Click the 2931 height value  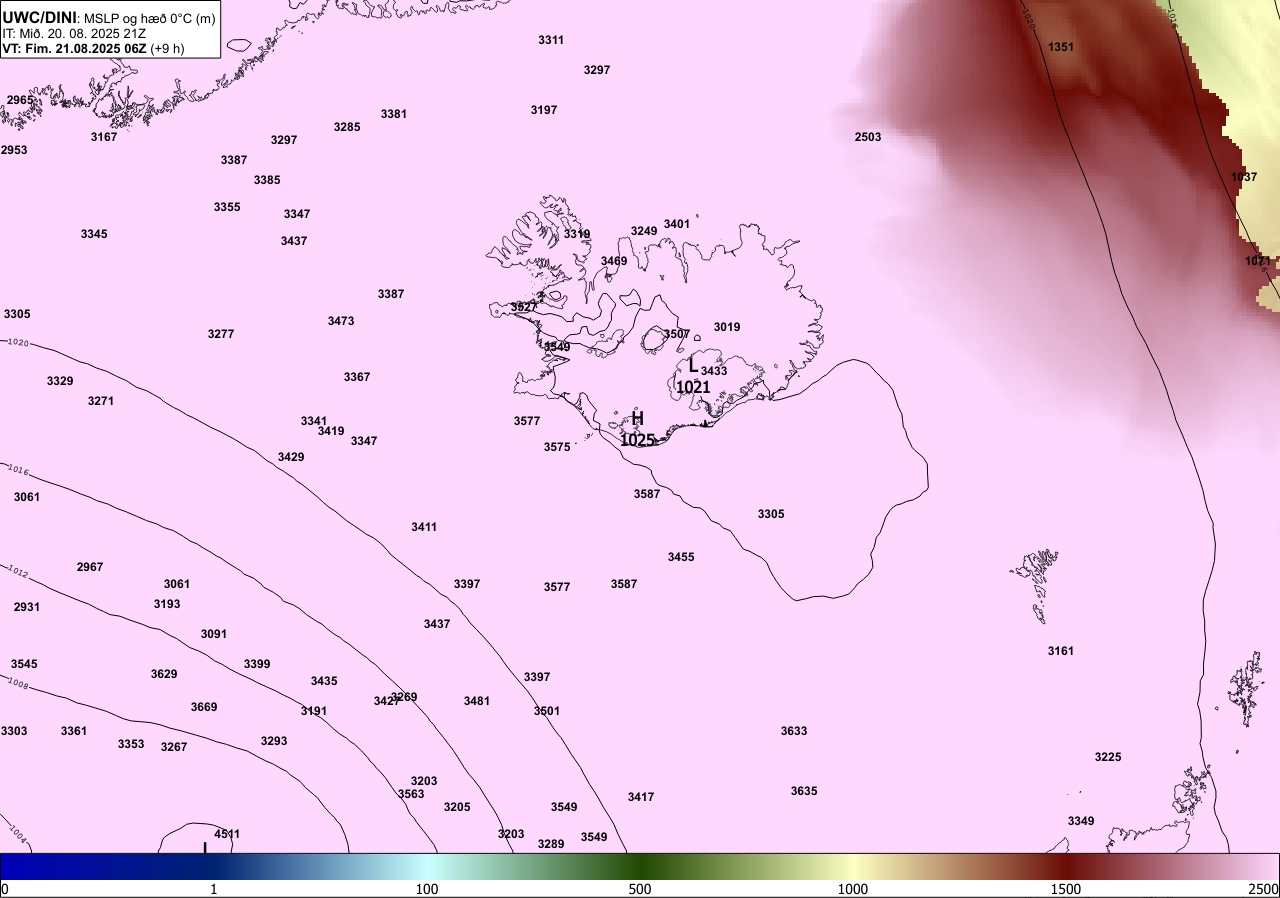point(27,607)
